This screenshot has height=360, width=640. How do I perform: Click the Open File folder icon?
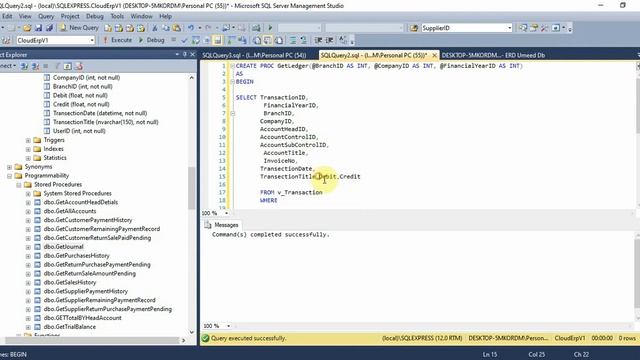tap(27, 28)
